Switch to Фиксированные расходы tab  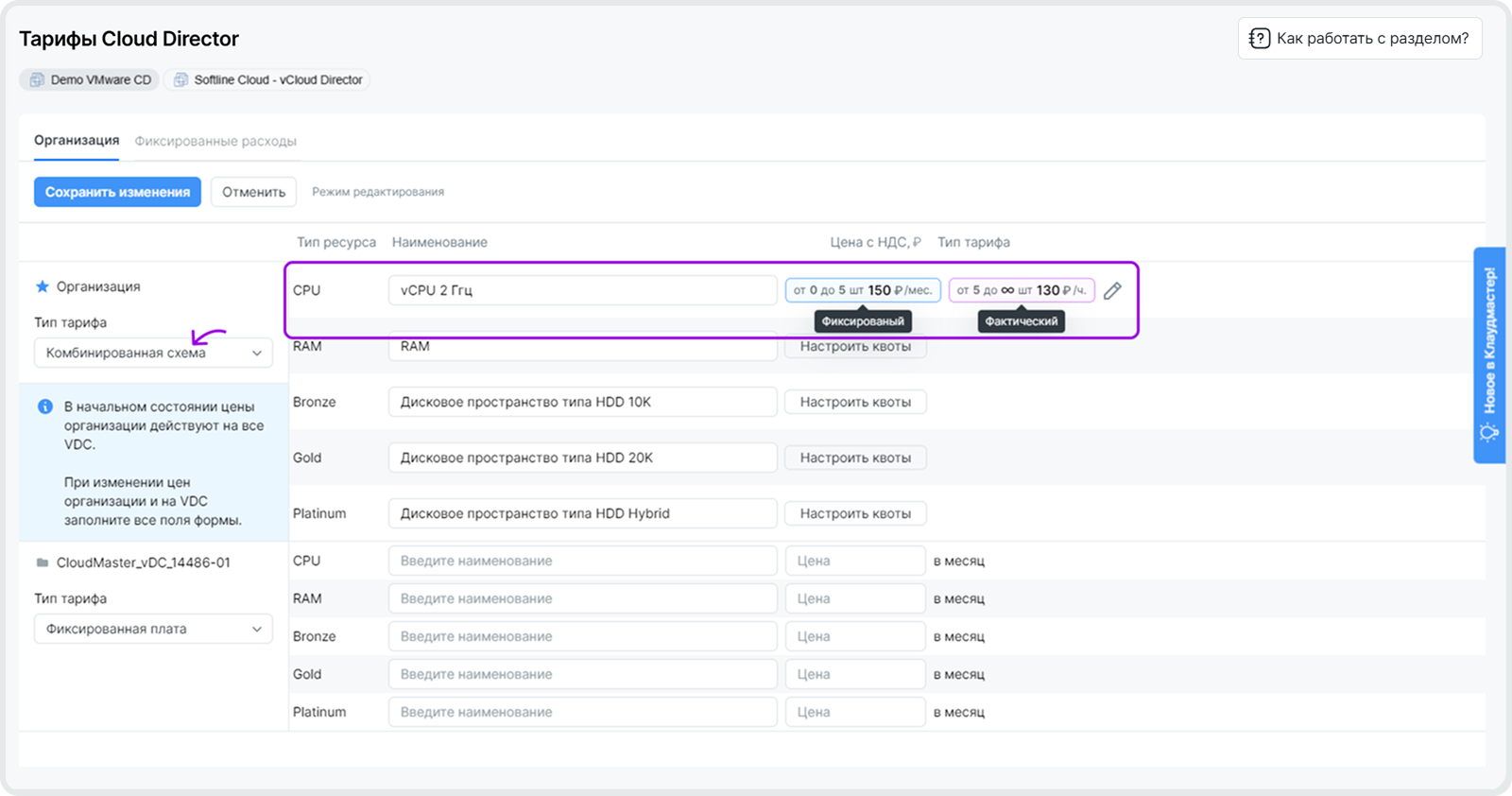pos(215,141)
